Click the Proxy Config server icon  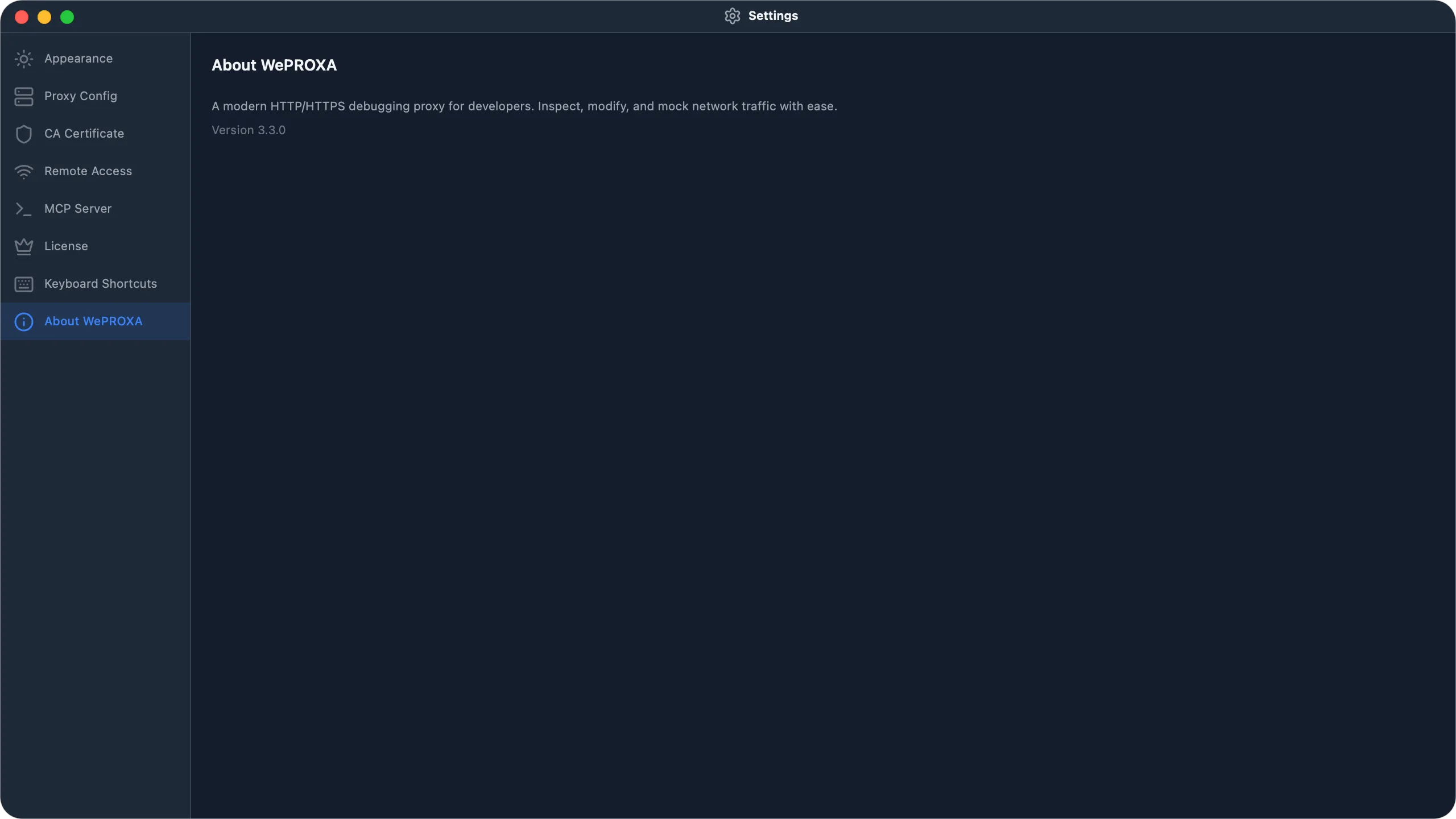23,97
